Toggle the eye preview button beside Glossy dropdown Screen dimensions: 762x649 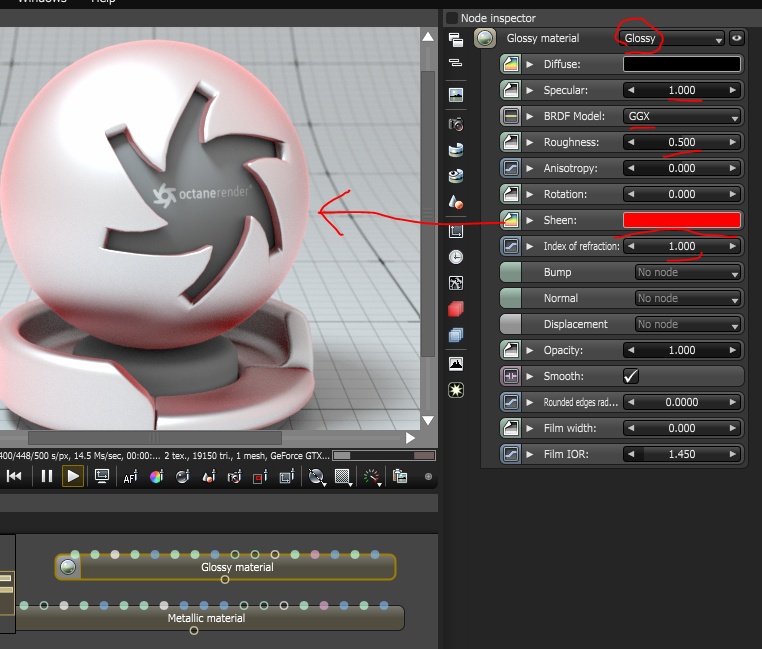pos(737,38)
